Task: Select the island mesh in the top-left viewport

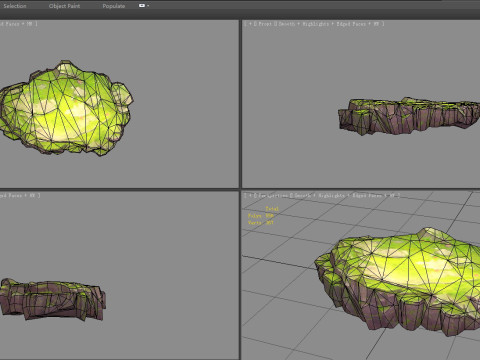Action: click(66, 108)
